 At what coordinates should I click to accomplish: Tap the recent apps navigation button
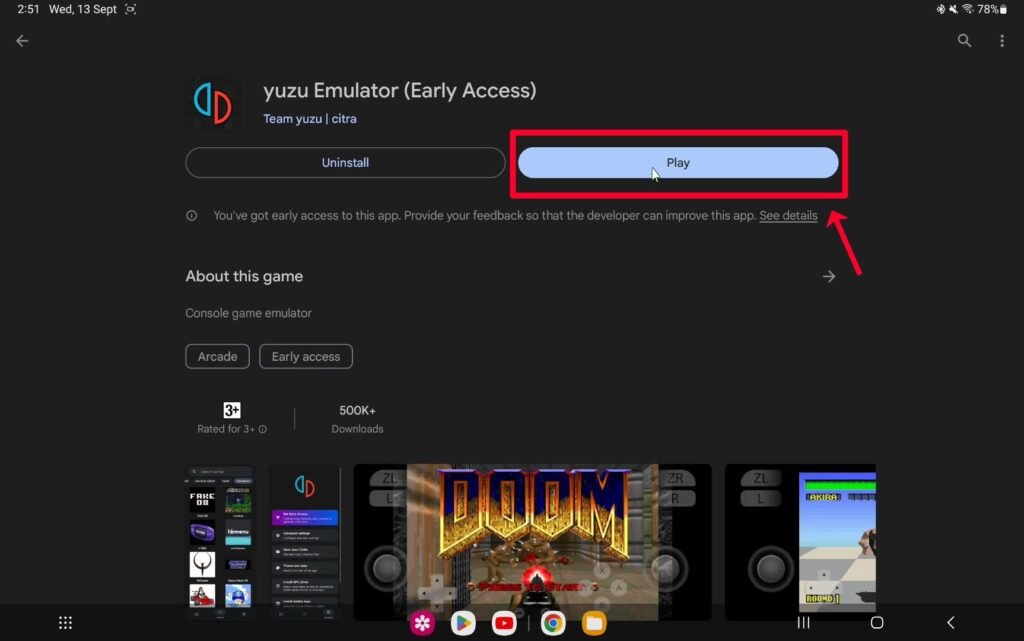(x=803, y=623)
